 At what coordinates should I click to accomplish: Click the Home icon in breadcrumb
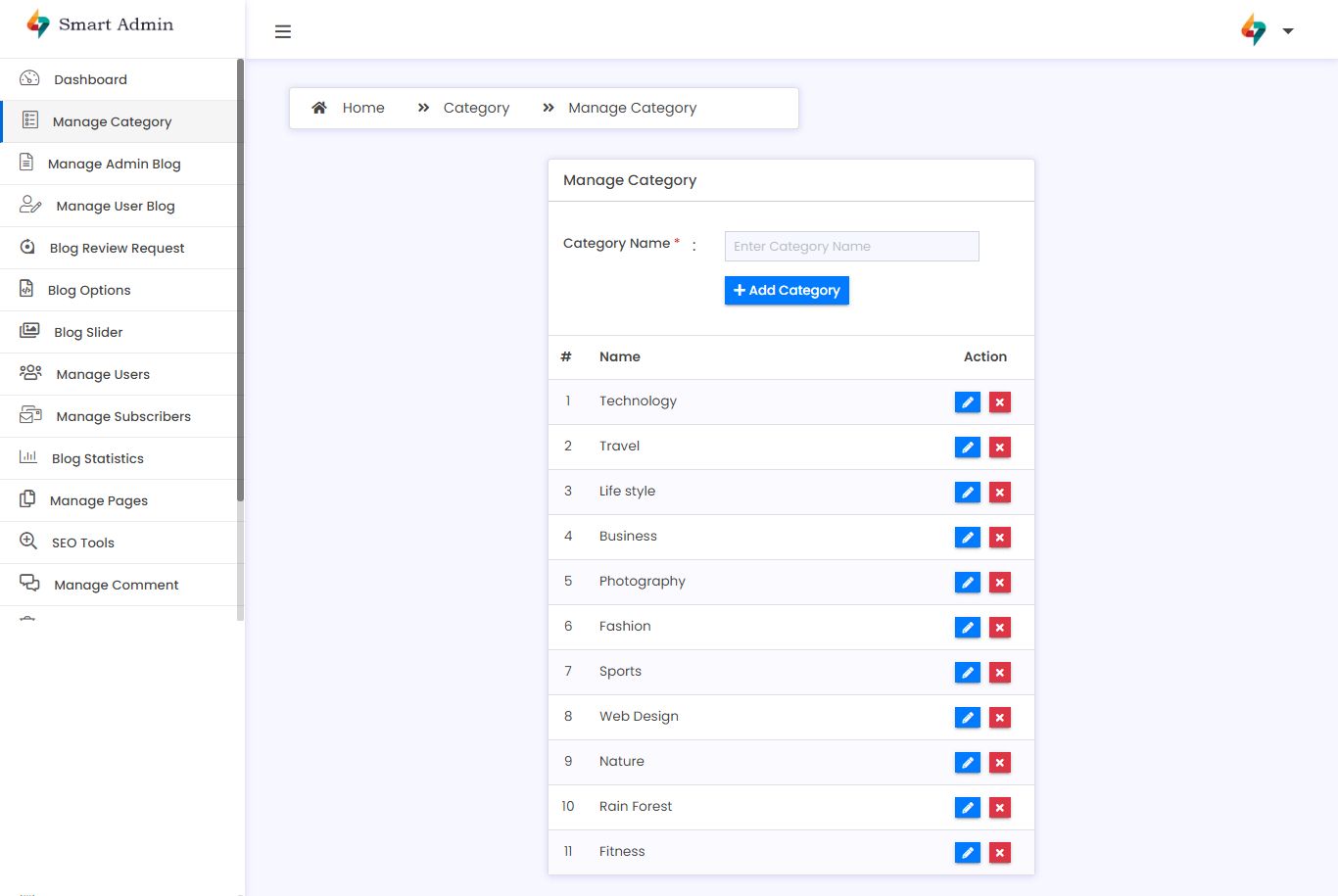pos(319,108)
